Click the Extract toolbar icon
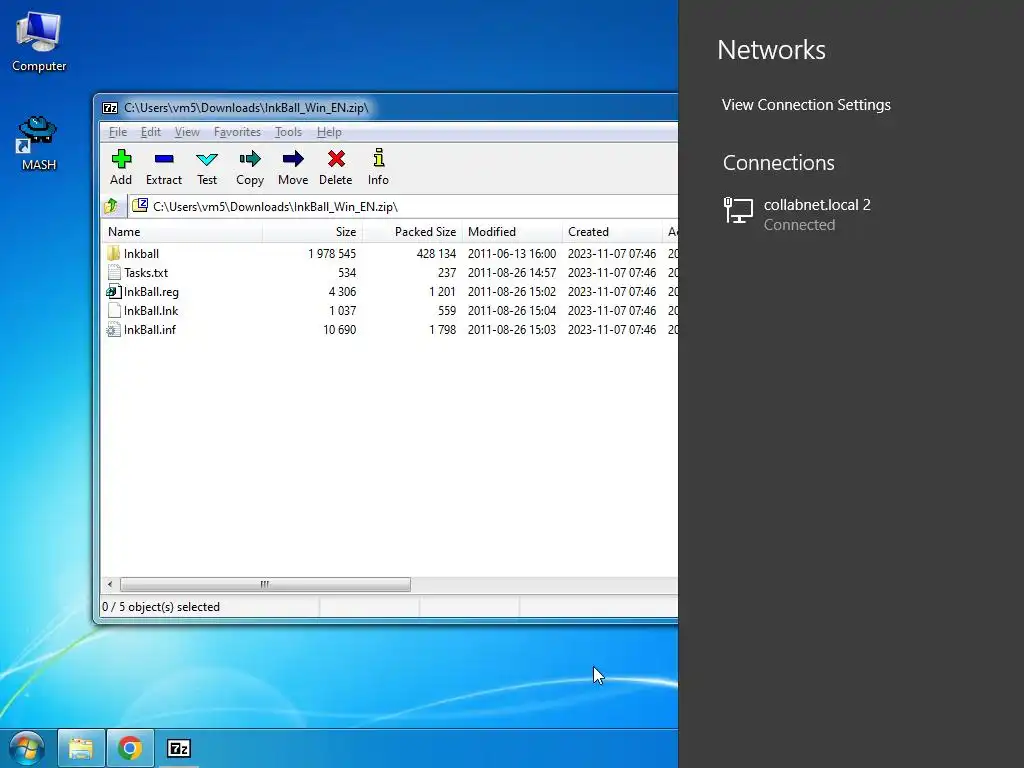The width and height of the screenshot is (1024, 768). coord(164,159)
